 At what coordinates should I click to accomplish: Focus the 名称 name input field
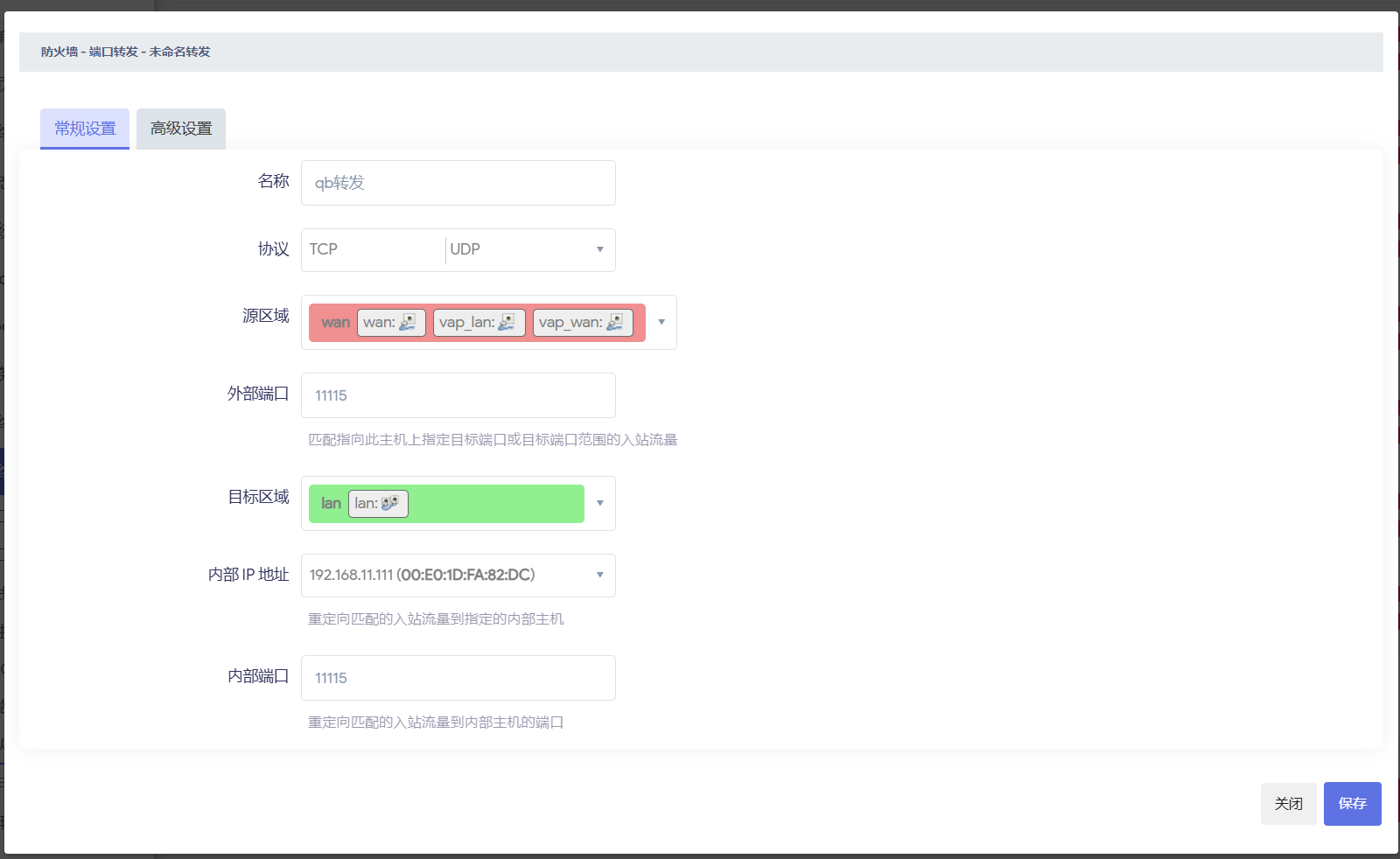click(x=458, y=183)
